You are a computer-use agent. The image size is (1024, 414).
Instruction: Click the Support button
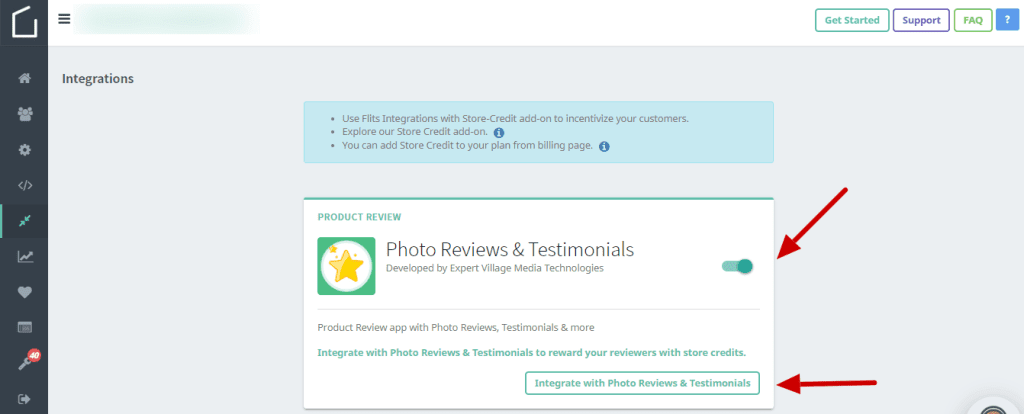coord(921,20)
